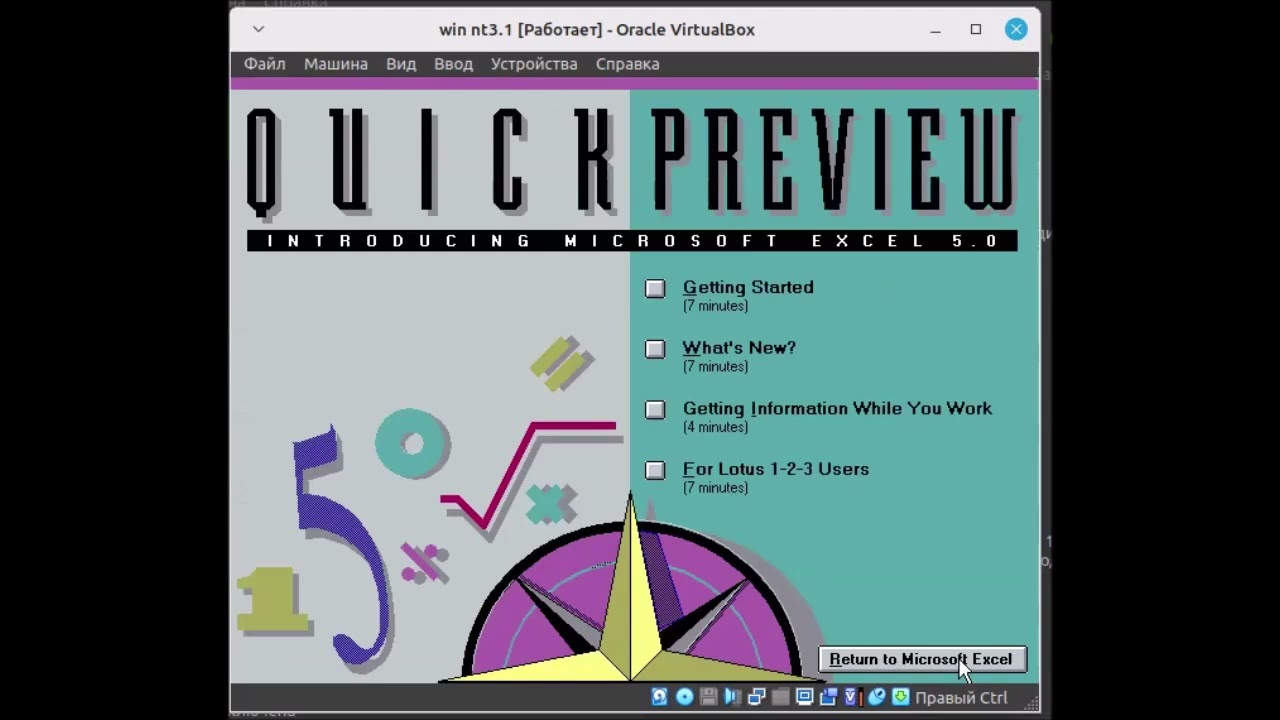Screen dimensions: 1280x720
Task: Open the For Lotus 1-2-3 Users title
Action: pyautogui.click(x=776, y=469)
